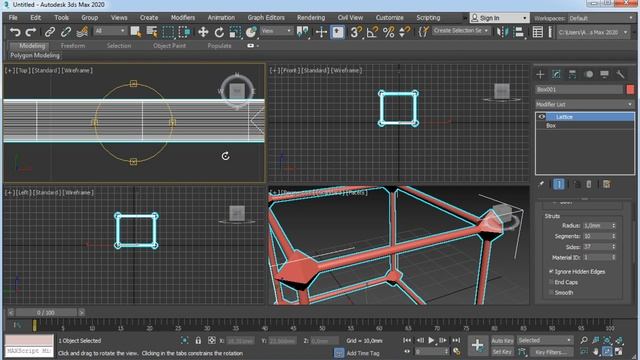Screen dimensions: 640x360
Task: Activate the Select and Move tool
Action: 203,32
